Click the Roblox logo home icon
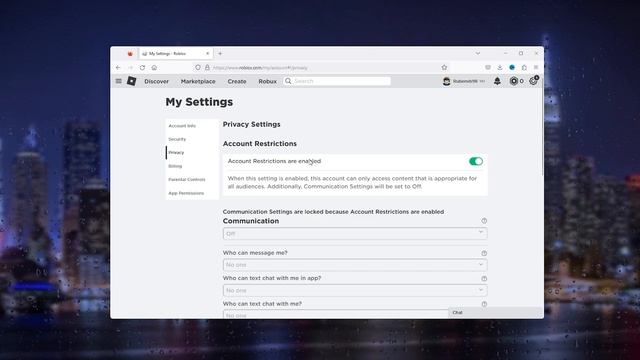This screenshot has height=360, width=640. click(131, 81)
